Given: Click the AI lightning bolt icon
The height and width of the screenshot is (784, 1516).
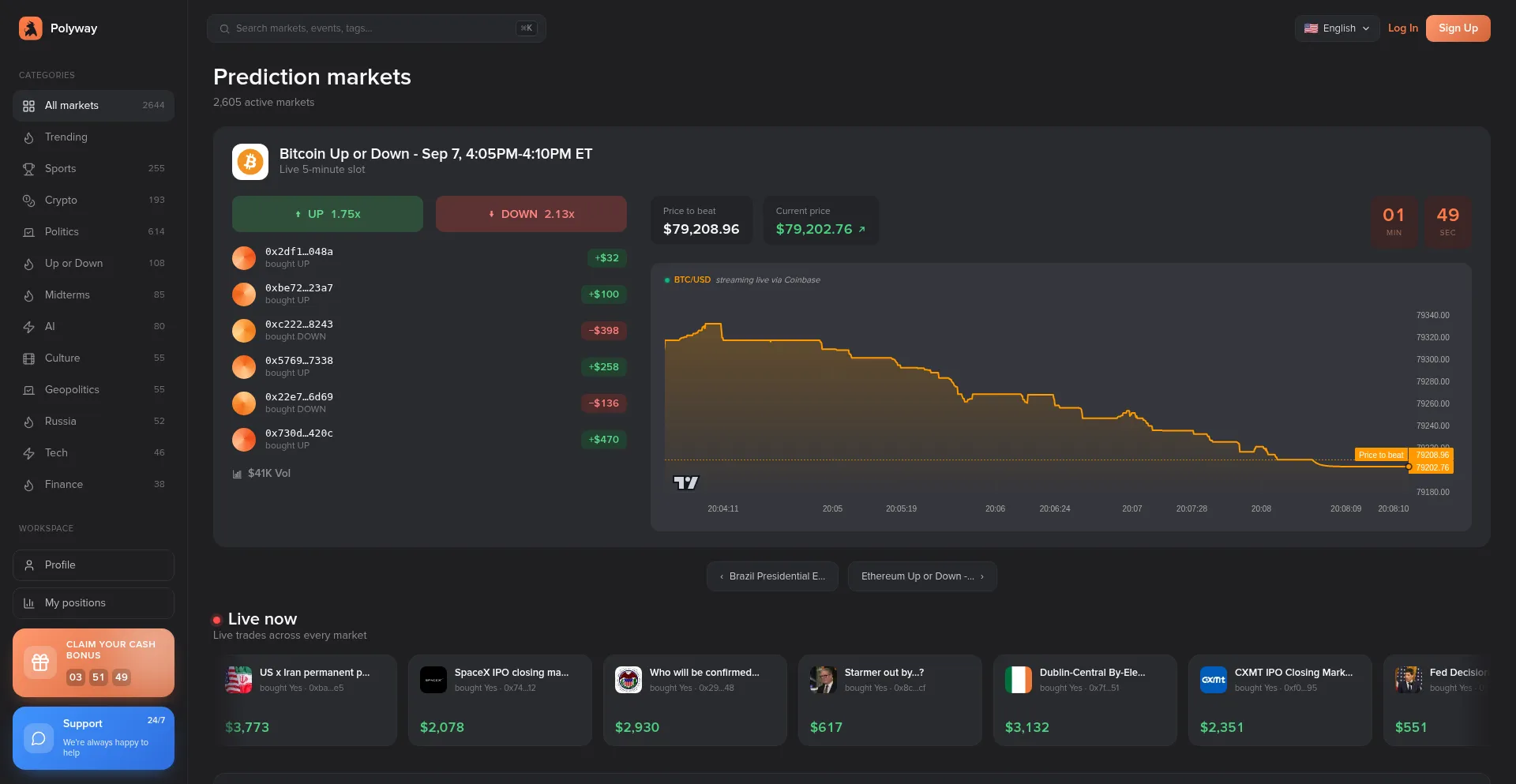Looking at the screenshot, I should (x=29, y=327).
